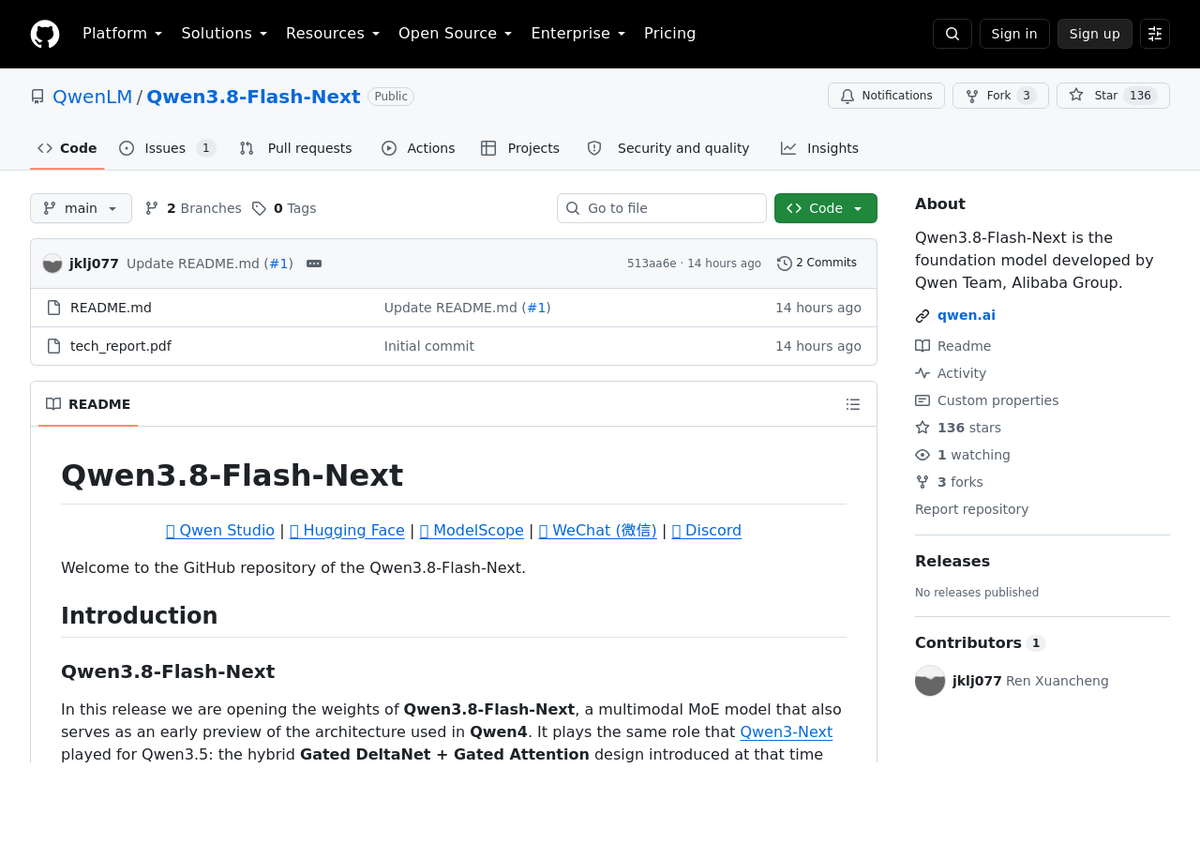
Task: Click the repository icon beside QwenLM
Action: [38, 97]
